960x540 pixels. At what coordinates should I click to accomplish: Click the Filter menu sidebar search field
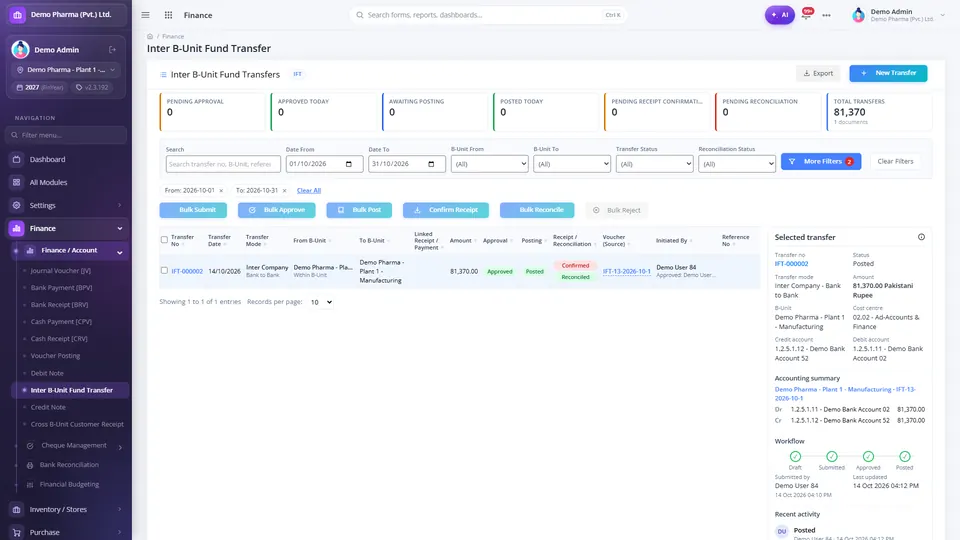(66, 135)
